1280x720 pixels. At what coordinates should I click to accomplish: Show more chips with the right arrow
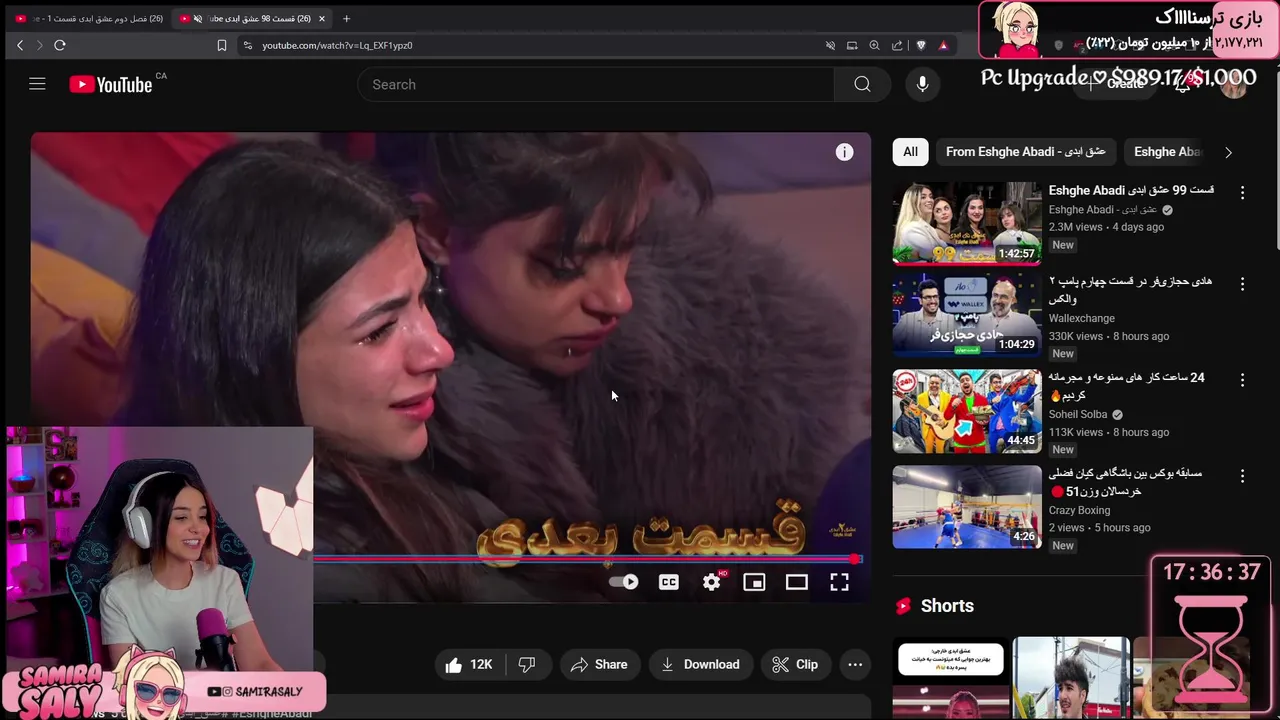click(x=1228, y=152)
